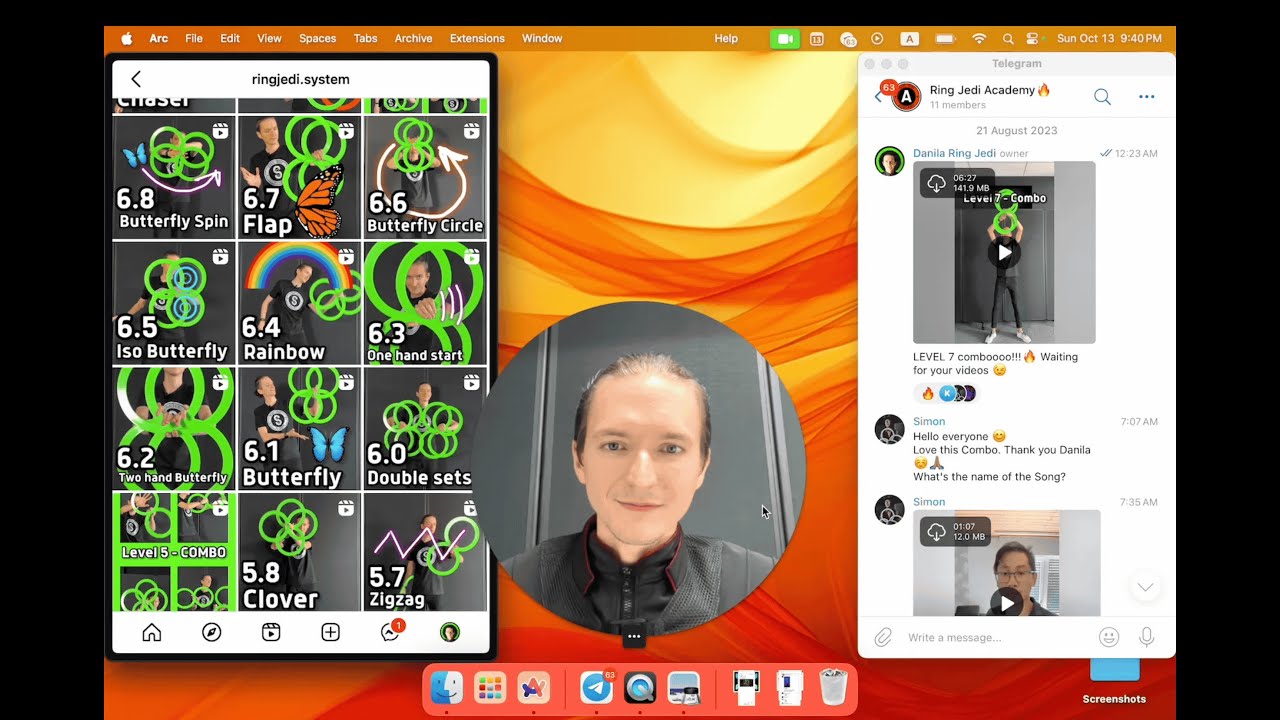Go back to Telegram chat list
The height and width of the screenshot is (720, 1280).
pyautogui.click(x=878, y=97)
